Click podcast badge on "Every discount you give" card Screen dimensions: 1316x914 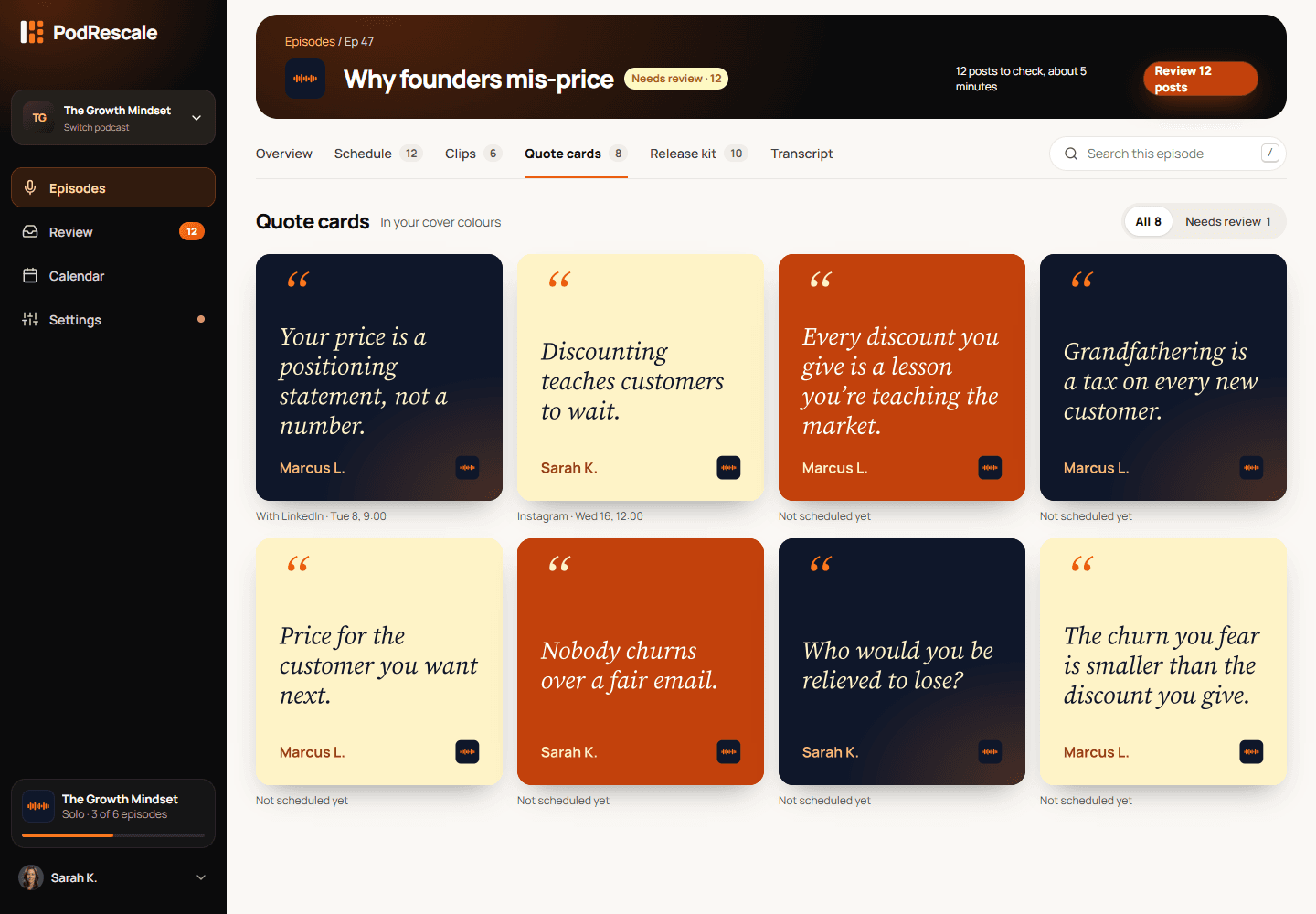tap(990, 468)
